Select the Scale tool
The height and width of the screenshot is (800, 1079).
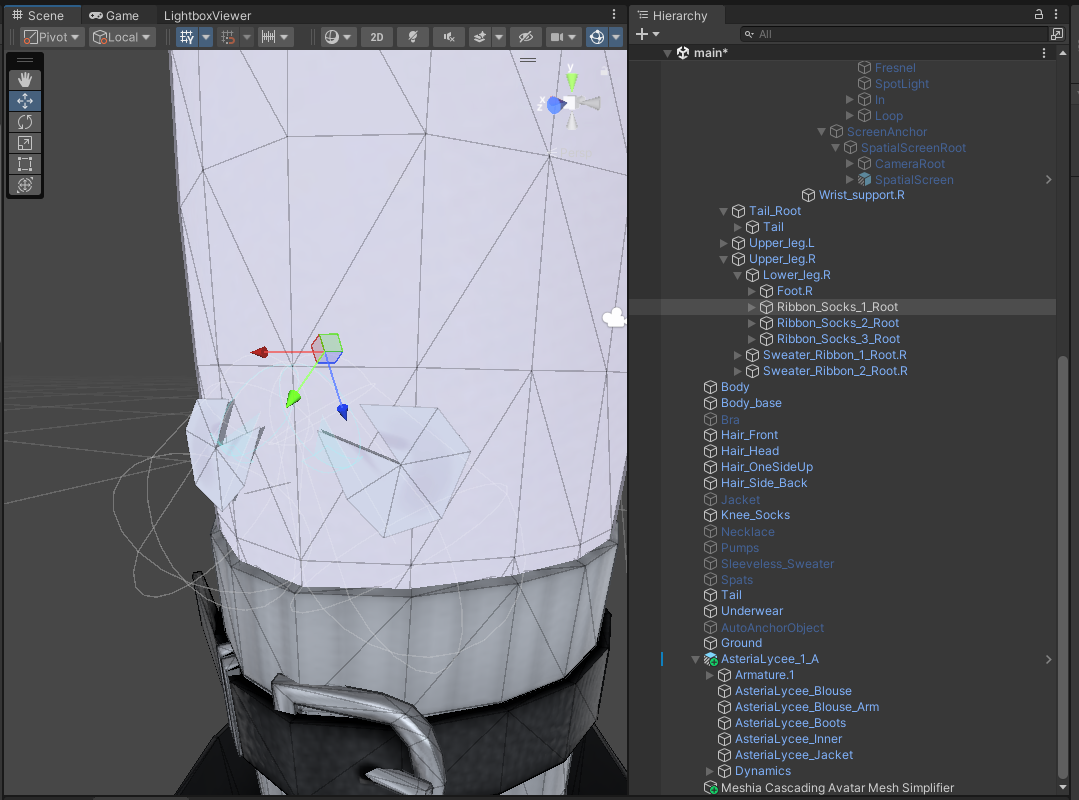pos(25,143)
